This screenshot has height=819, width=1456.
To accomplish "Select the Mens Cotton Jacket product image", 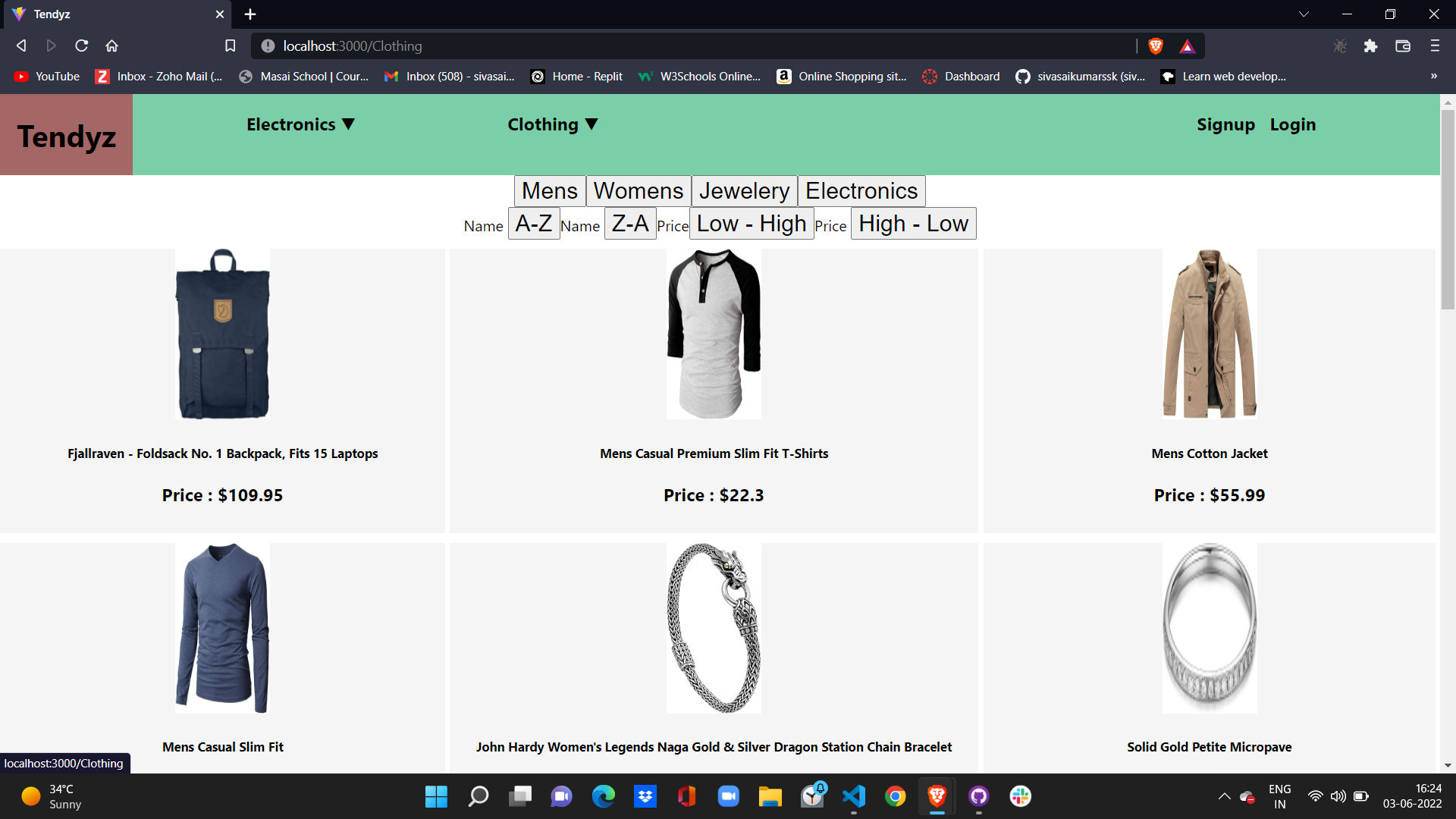I will (x=1210, y=334).
